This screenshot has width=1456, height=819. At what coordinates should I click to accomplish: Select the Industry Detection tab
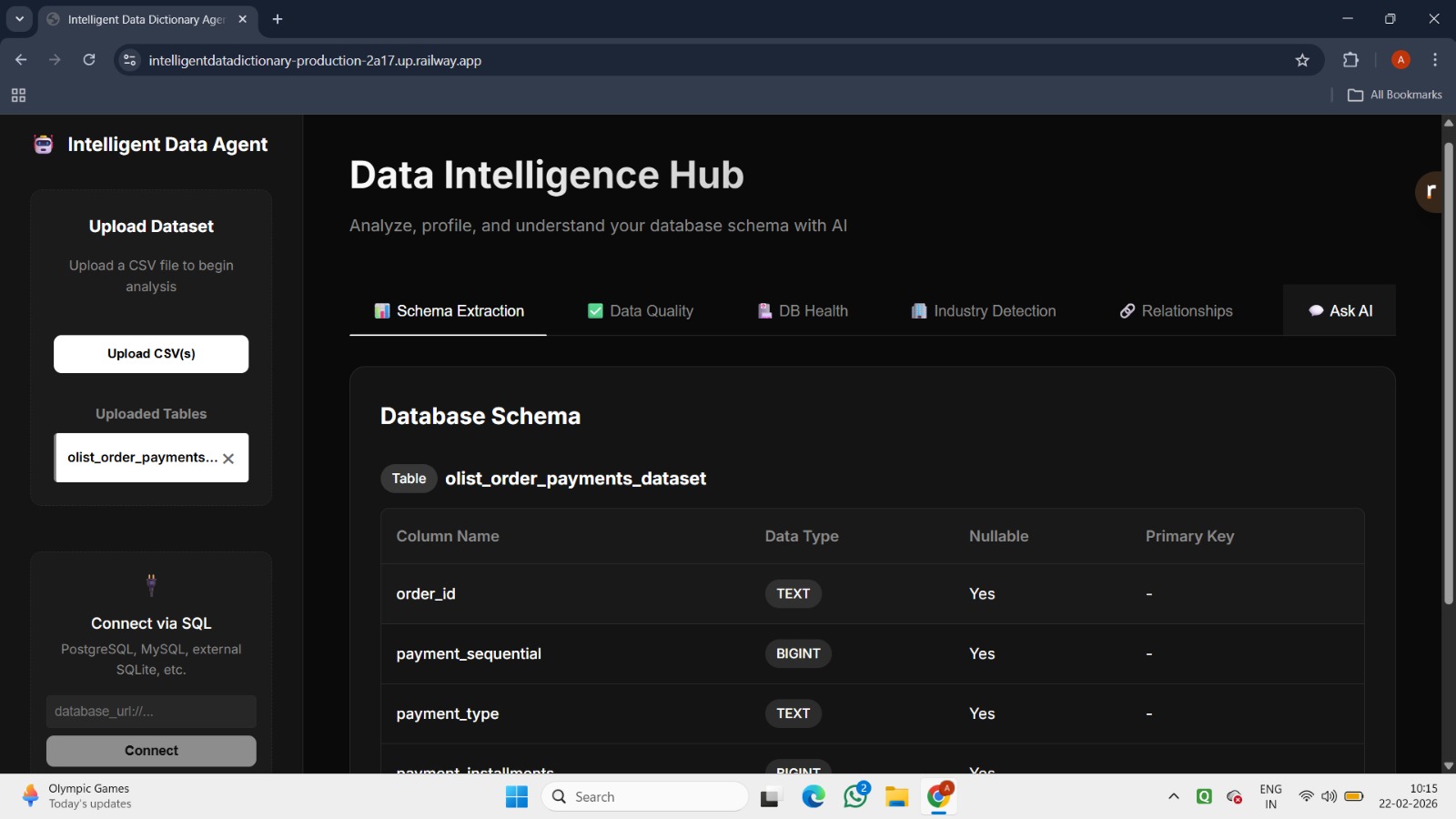(x=984, y=311)
